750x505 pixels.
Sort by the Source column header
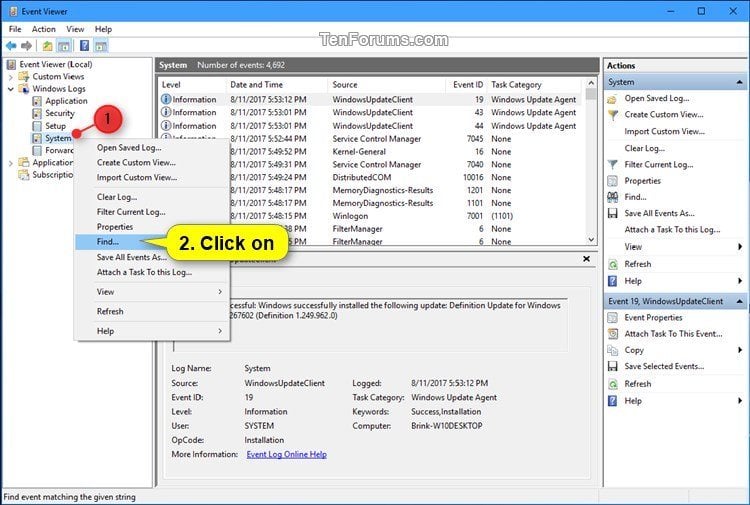click(x=386, y=85)
